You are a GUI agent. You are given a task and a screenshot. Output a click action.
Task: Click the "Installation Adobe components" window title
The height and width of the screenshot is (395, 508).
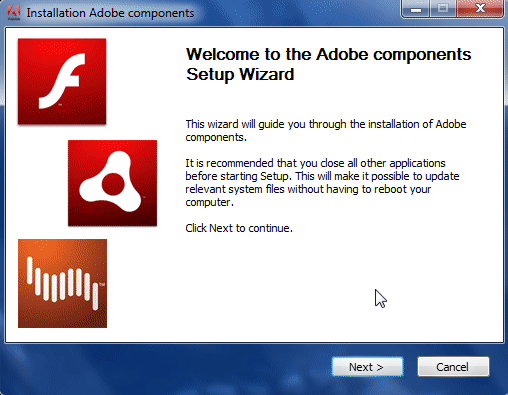point(110,13)
